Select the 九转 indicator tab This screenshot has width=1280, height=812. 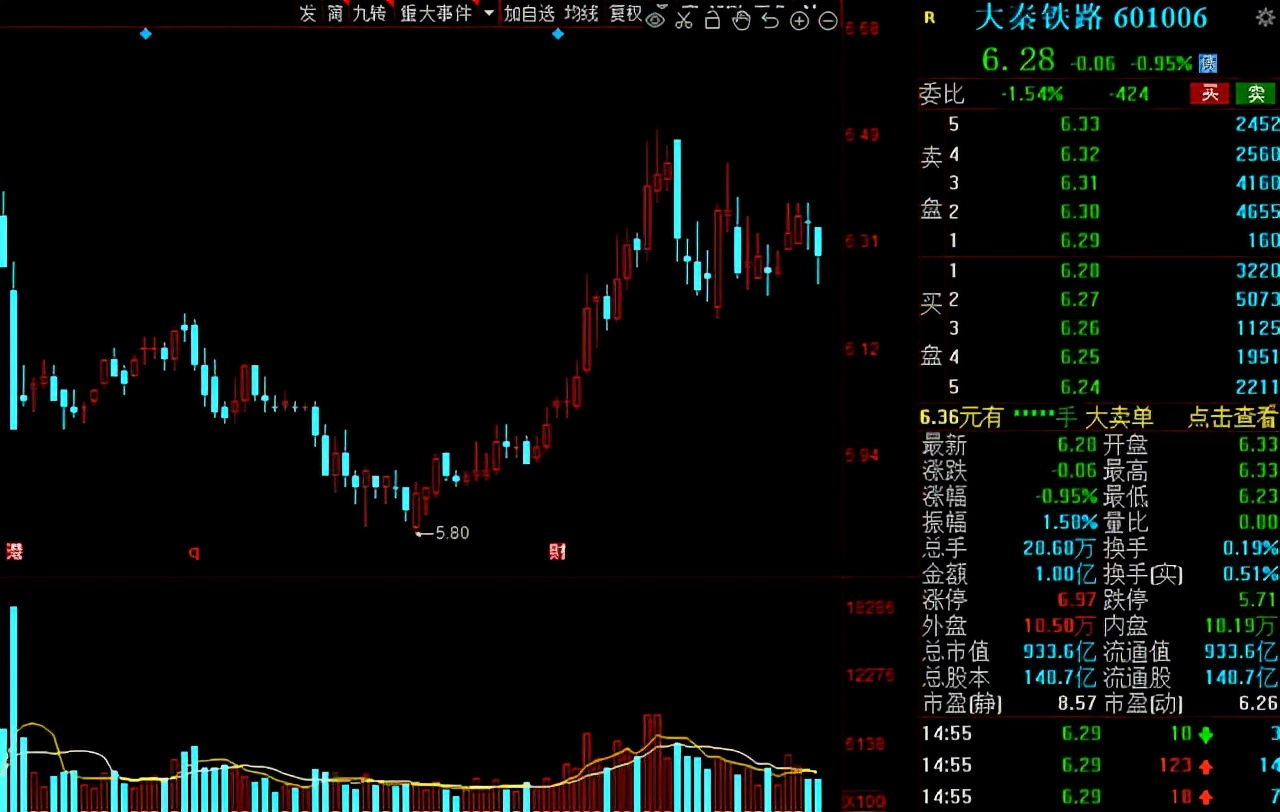(369, 14)
